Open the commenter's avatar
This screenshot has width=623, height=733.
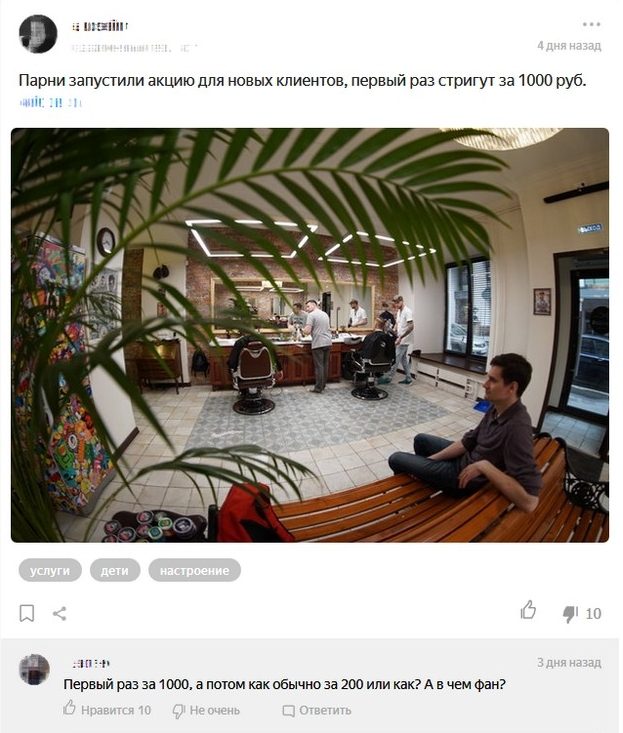[34, 669]
